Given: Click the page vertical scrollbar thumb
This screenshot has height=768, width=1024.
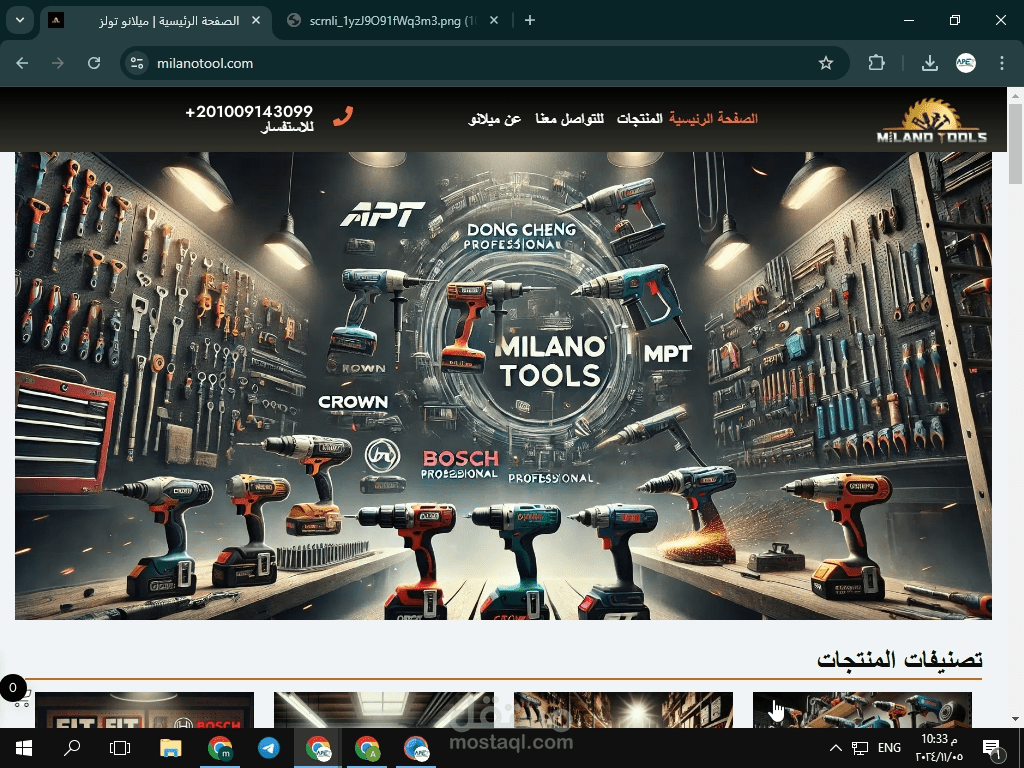Looking at the screenshot, I should pyautogui.click(x=1016, y=144).
